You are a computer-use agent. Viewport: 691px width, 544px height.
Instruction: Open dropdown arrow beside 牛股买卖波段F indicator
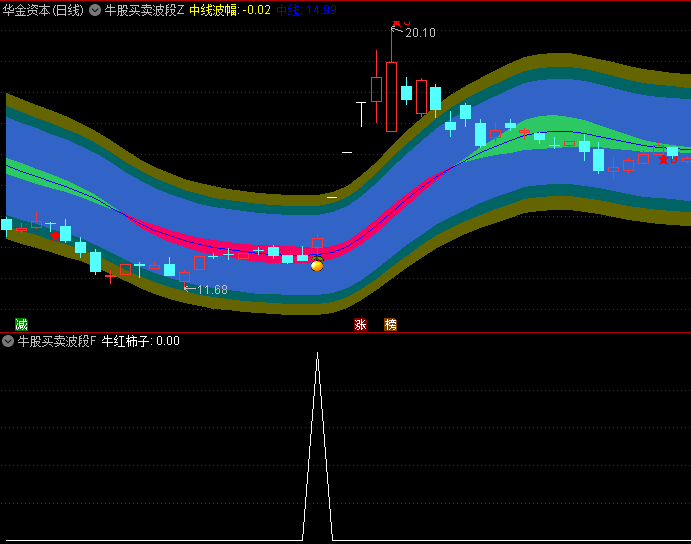8,341
